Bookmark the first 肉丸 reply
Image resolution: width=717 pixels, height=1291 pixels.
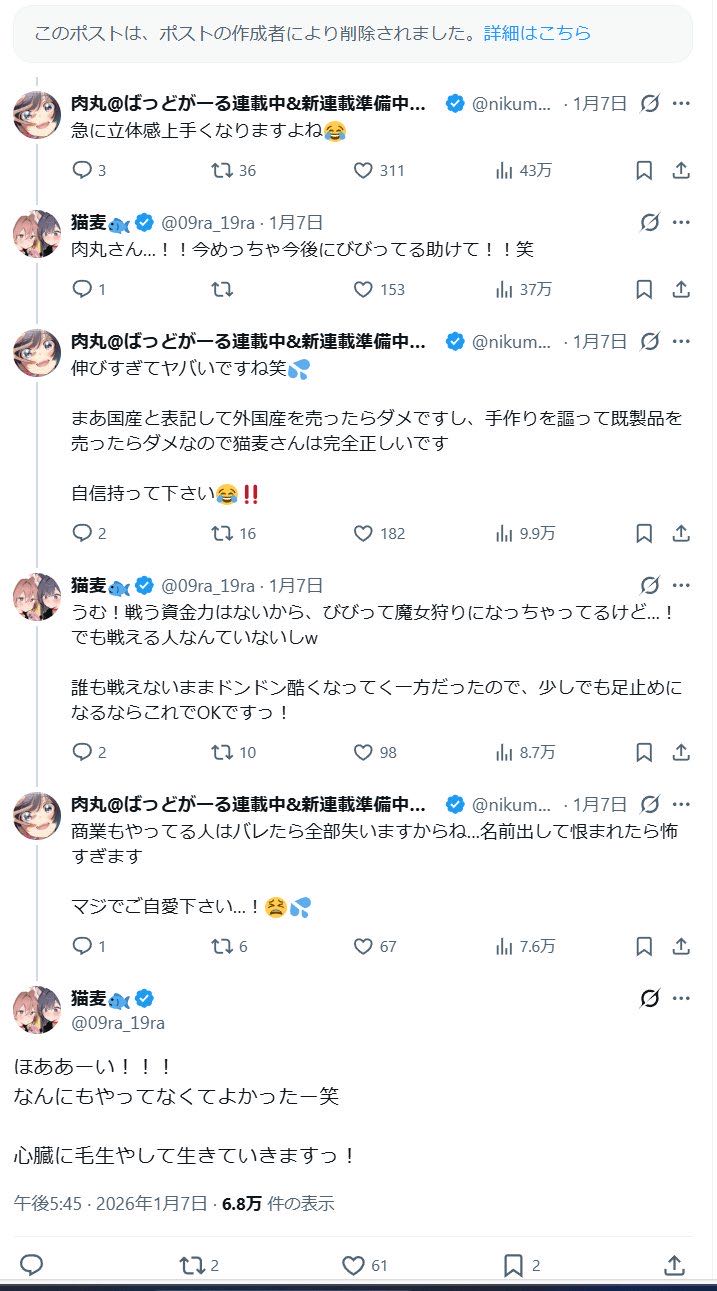pos(645,170)
